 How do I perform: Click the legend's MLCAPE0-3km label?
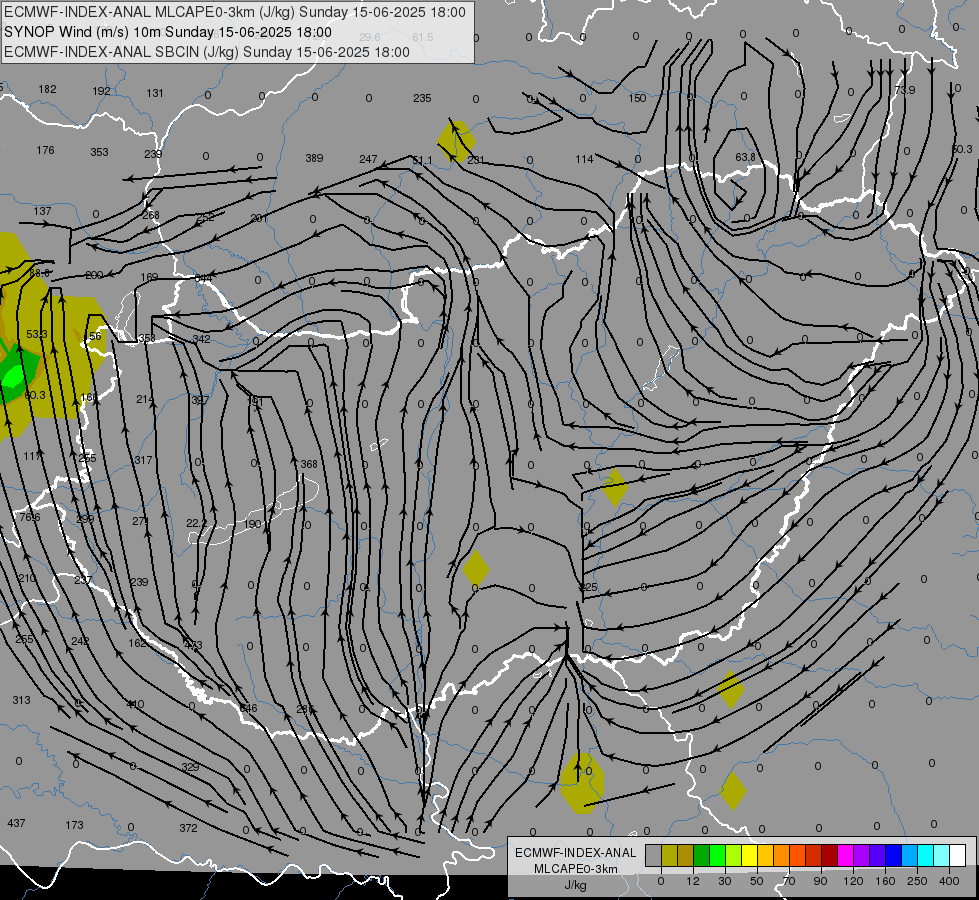pos(576,869)
